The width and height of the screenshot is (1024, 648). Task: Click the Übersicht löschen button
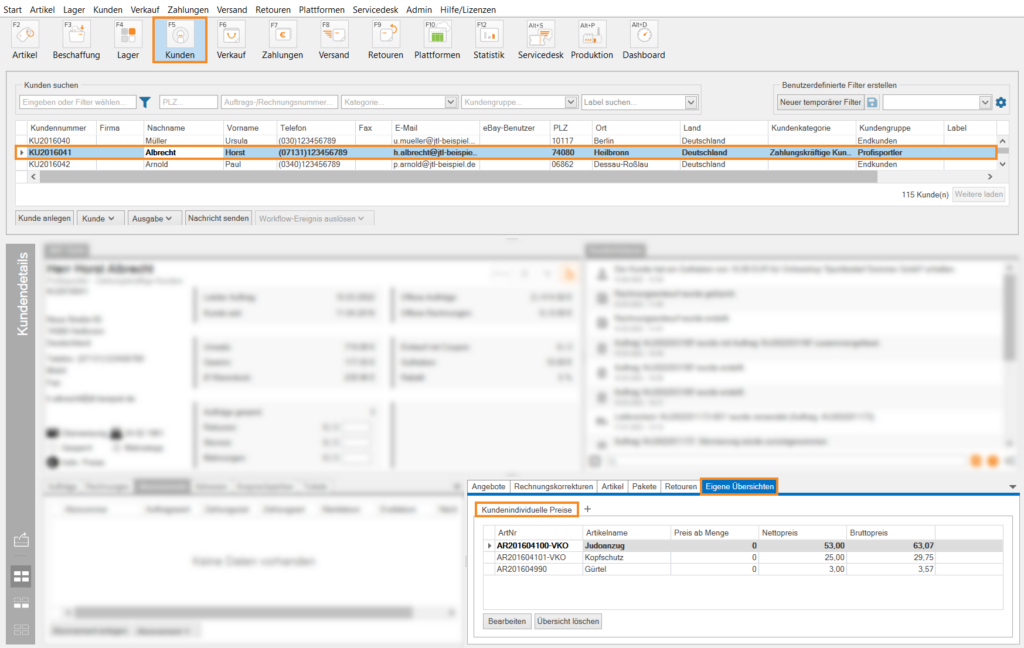click(x=567, y=621)
